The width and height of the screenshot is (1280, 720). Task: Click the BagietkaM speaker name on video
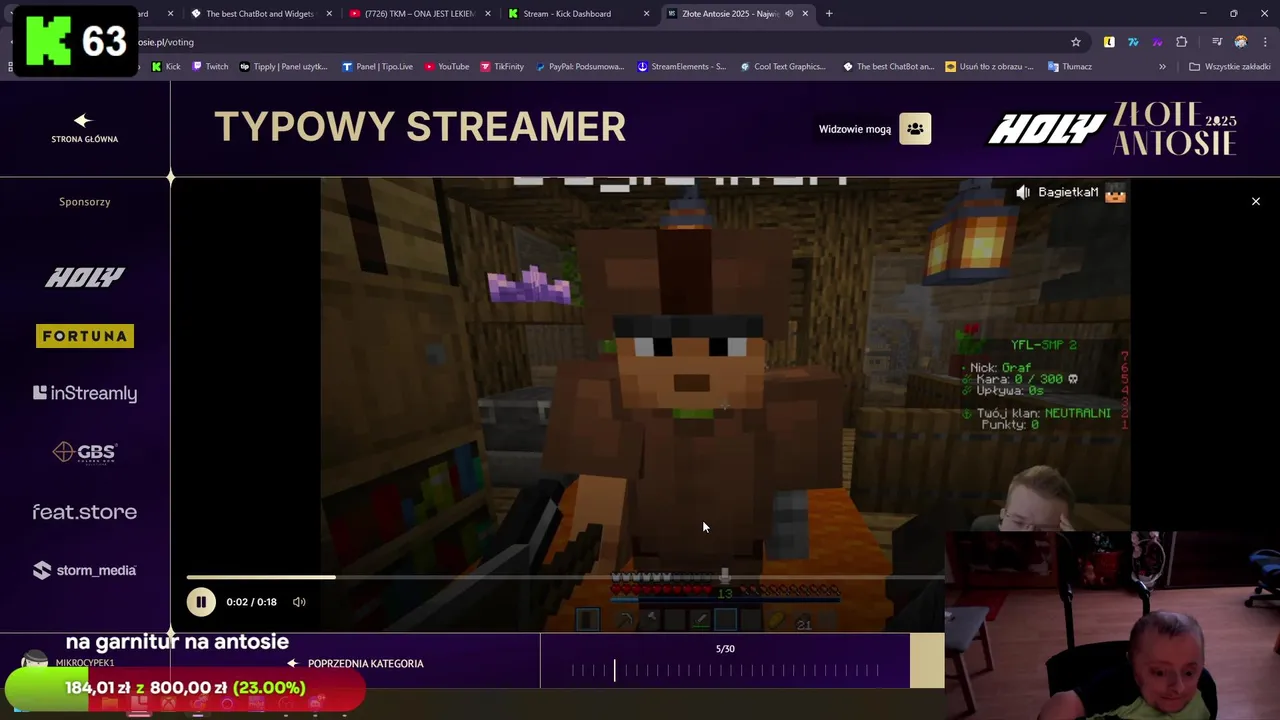pos(1068,192)
